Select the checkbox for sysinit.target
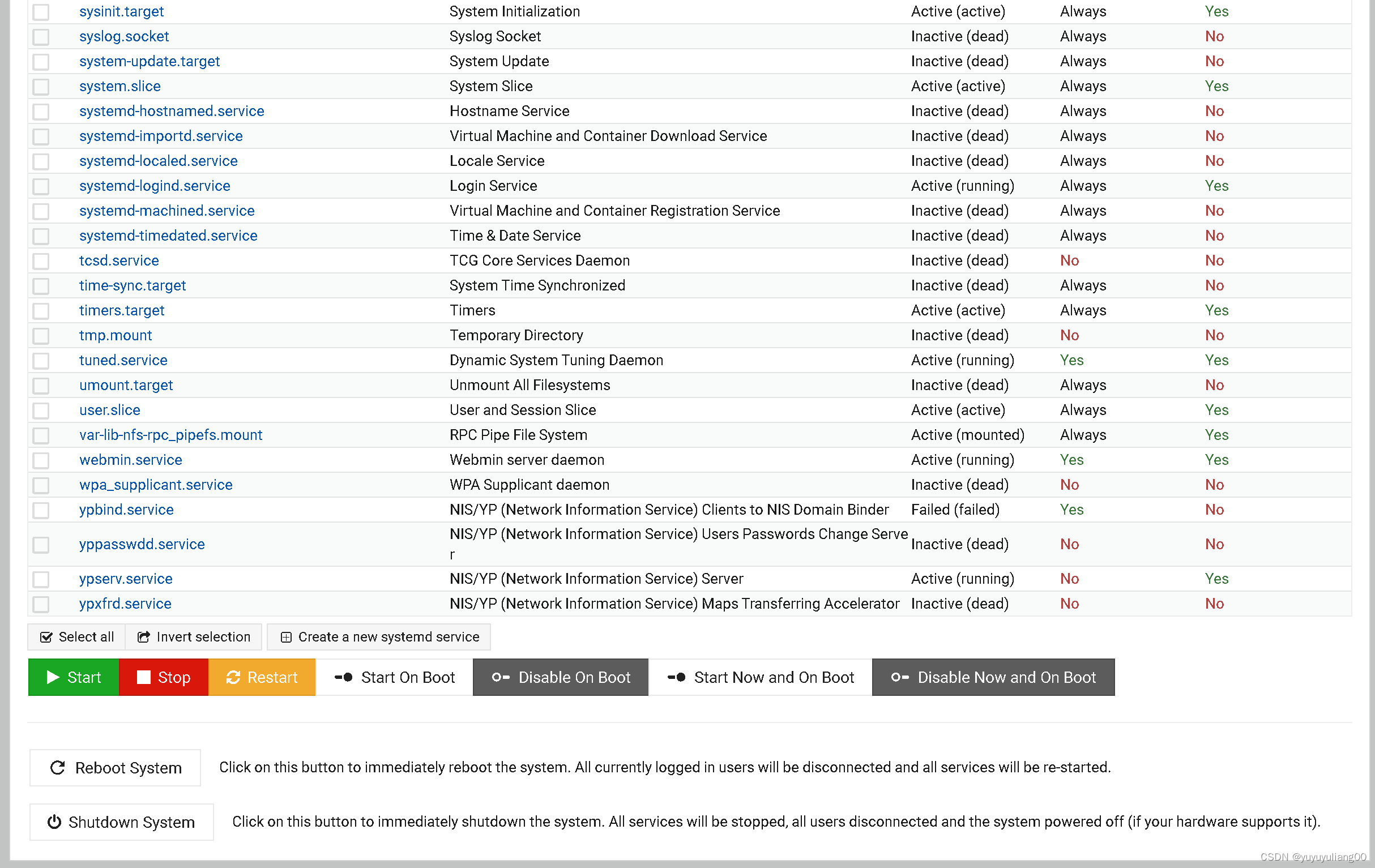 pyautogui.click(x=41, y=11)
